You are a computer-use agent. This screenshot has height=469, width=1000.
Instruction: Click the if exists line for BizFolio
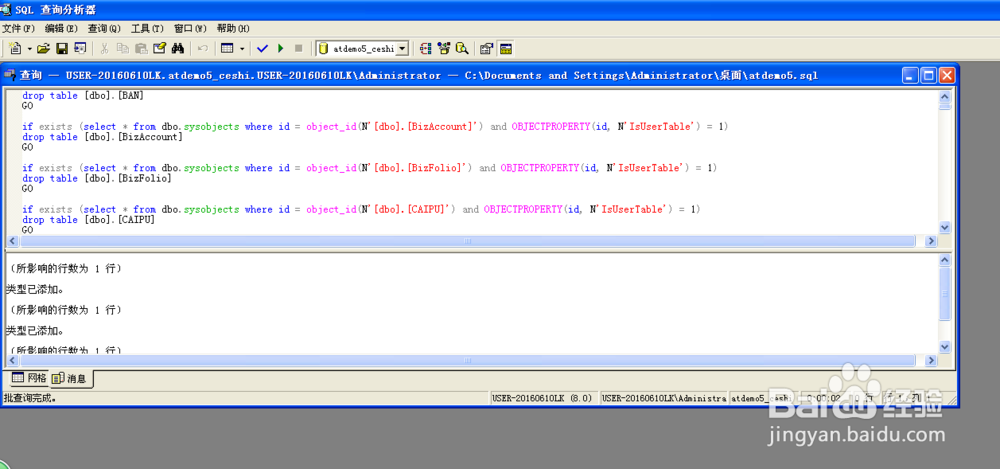tap(370, 168)
